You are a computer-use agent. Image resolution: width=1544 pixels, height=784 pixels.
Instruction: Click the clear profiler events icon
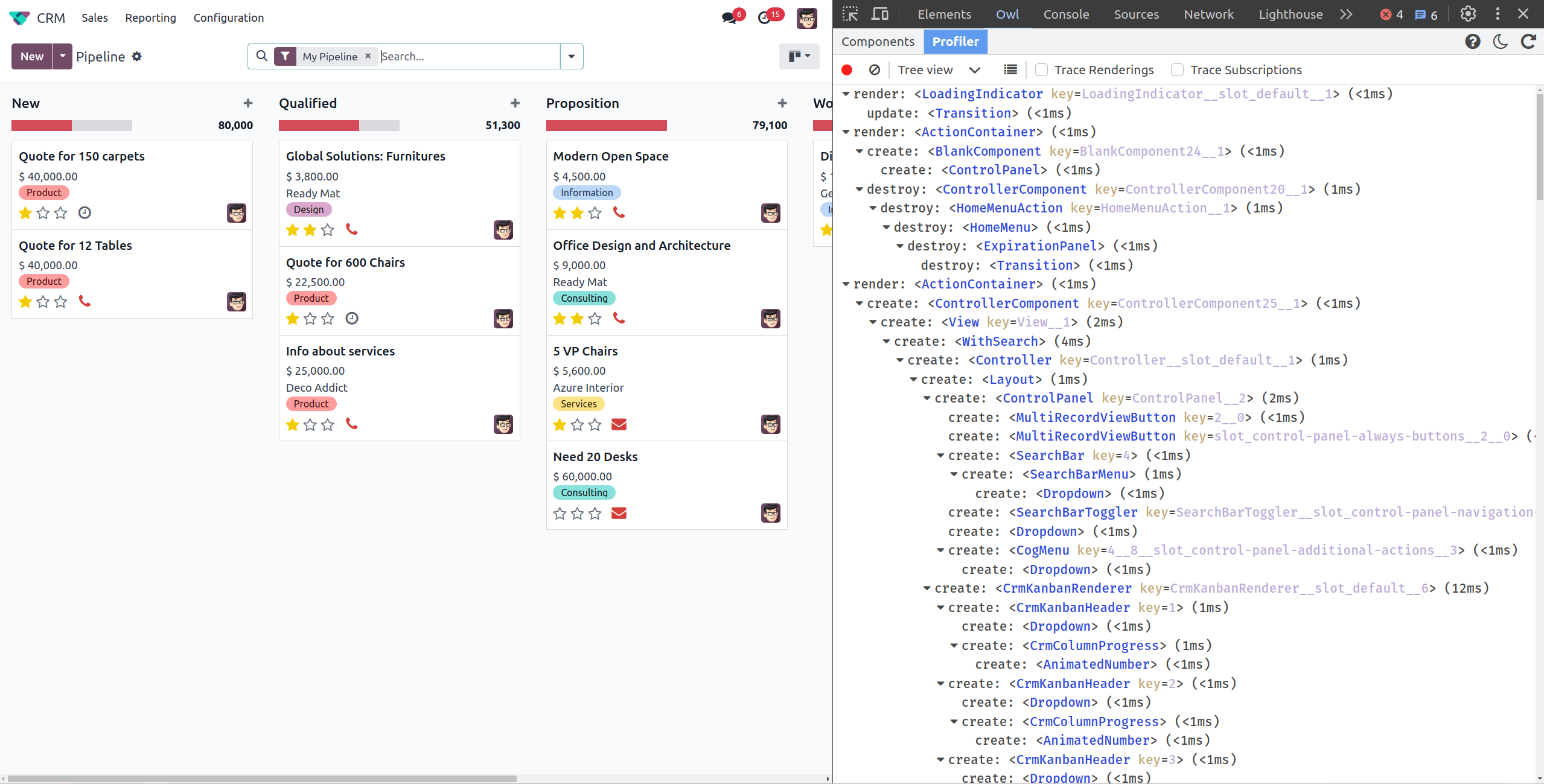(874, 70)
